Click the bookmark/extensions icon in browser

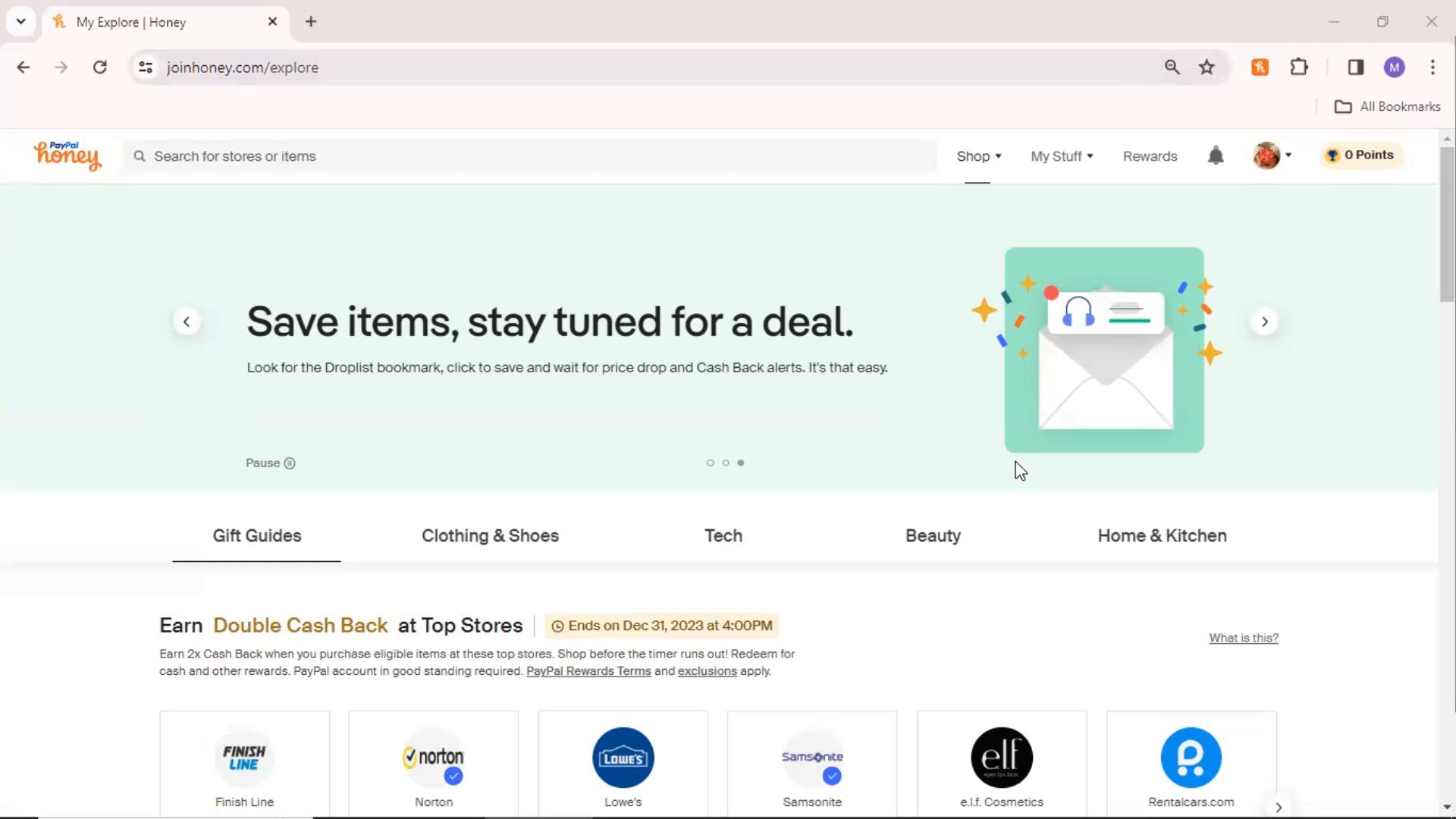click(x=1299, y=67)
